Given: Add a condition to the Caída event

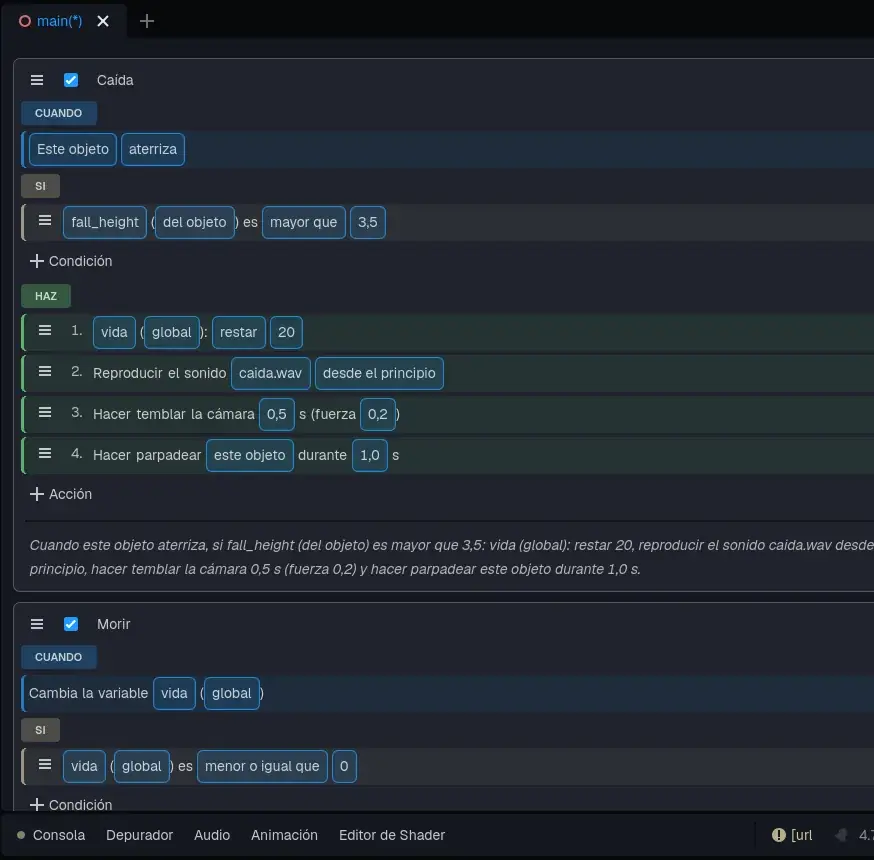Looking at the screenshot, I should coord(71,261).
